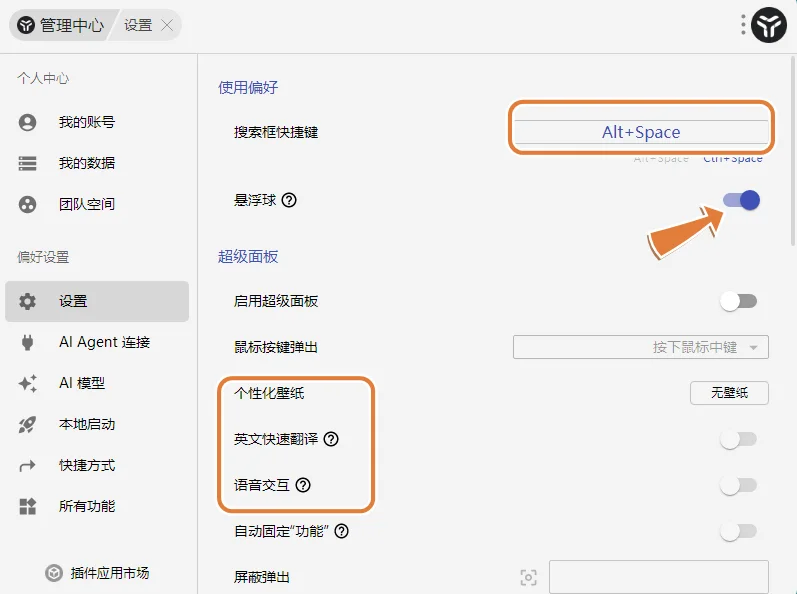Show help for 语音交互
797x594 pixels.
(x=303, y=485)
